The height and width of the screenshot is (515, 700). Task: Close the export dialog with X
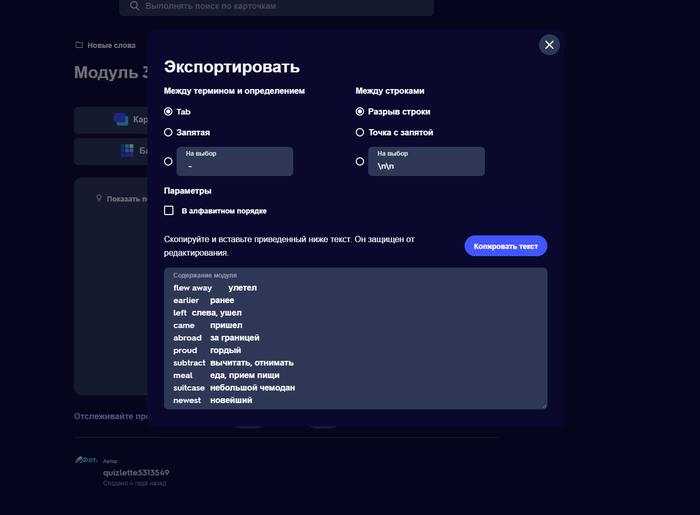click(549, 45)
